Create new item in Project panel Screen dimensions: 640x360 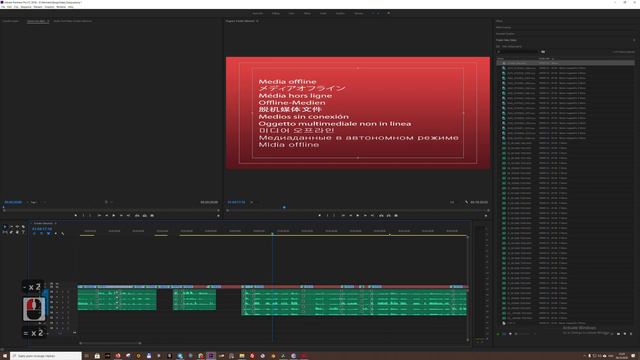(624, 334)
